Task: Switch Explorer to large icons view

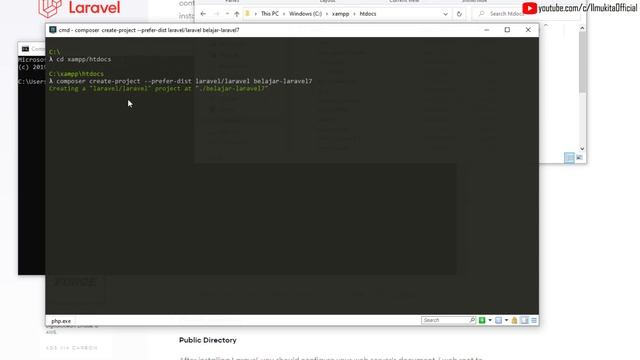Action: point(579,158)
